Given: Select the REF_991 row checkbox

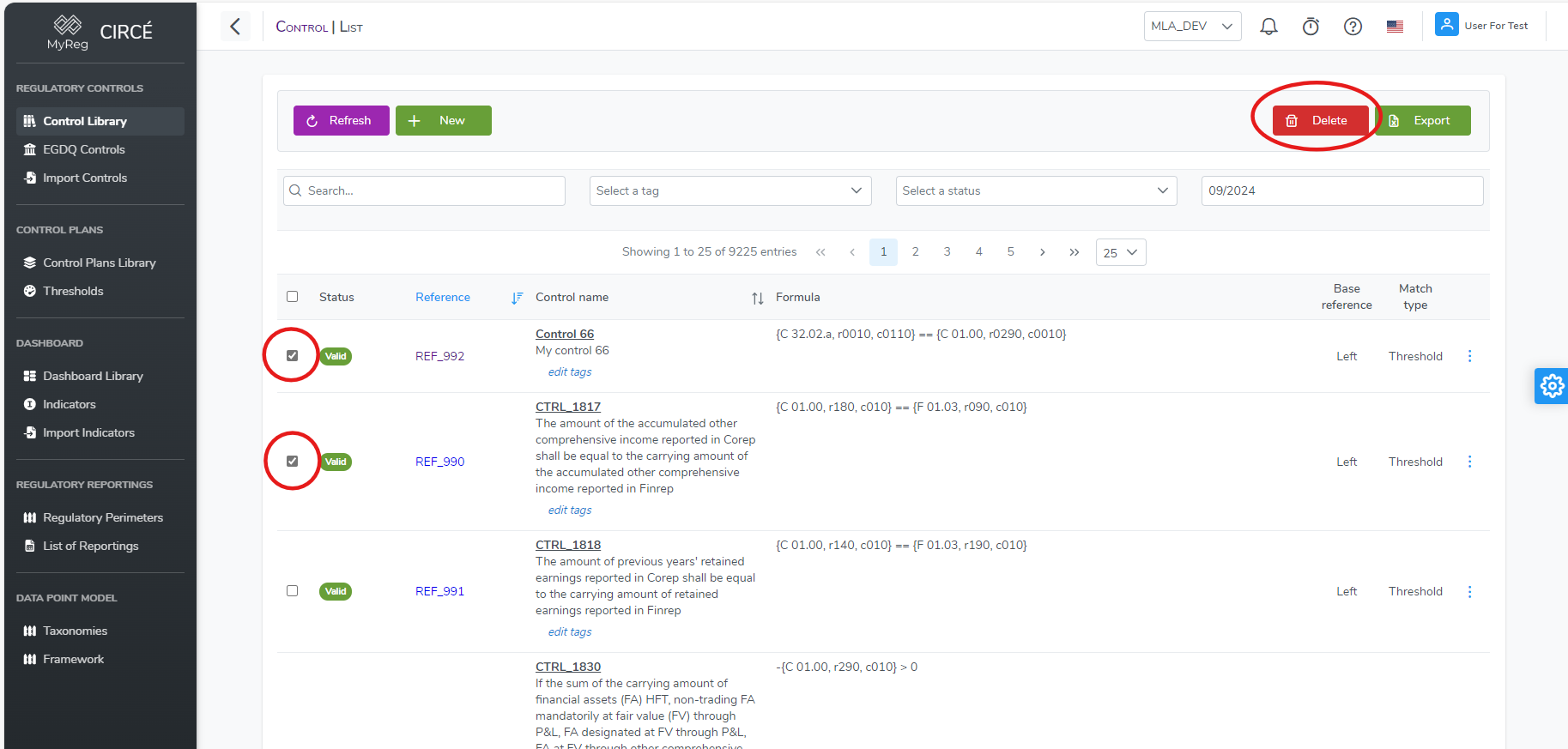Looking at the screenshot, I should (293, 591).
